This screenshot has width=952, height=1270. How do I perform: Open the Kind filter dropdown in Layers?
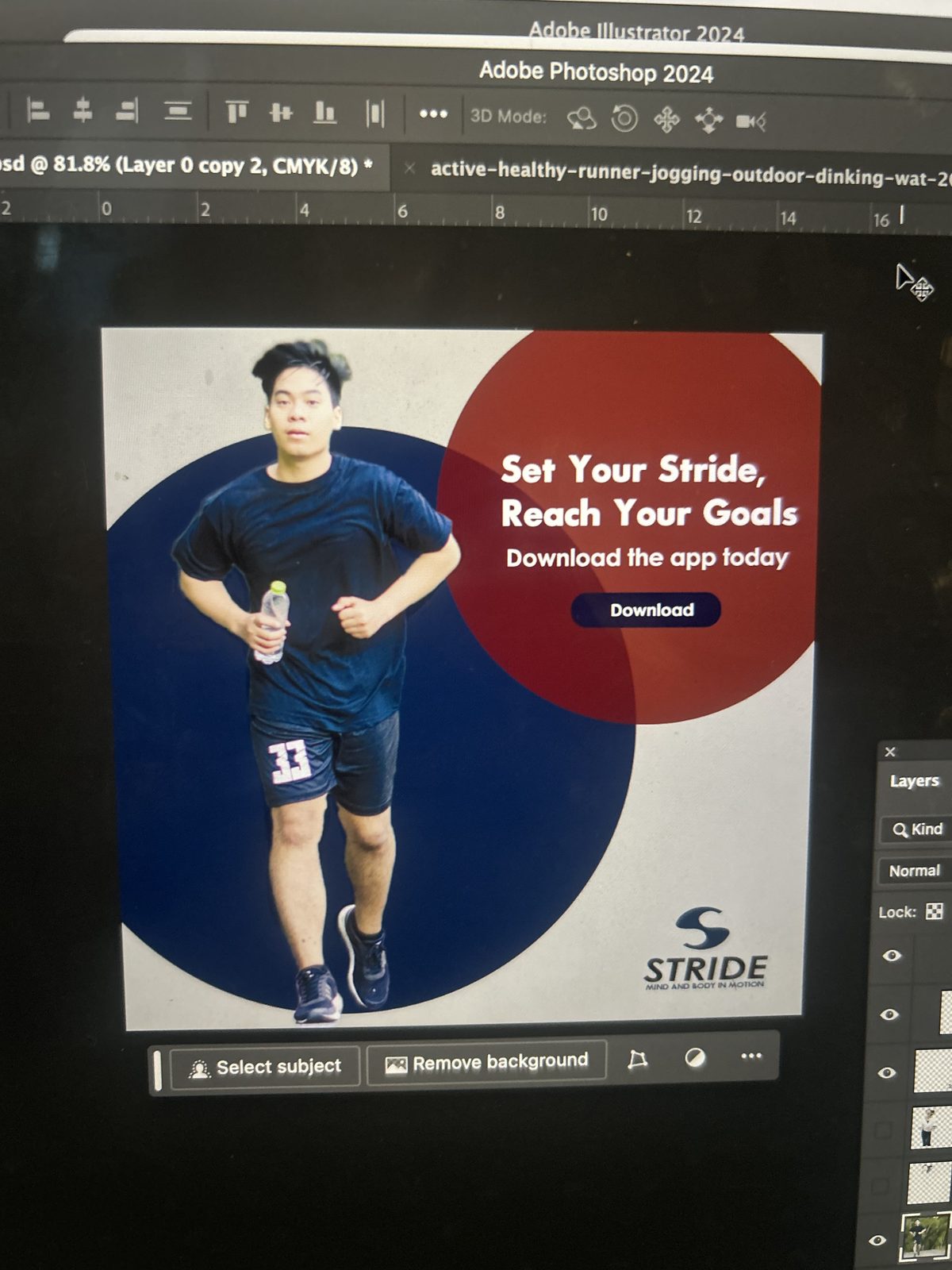point(916,829)
